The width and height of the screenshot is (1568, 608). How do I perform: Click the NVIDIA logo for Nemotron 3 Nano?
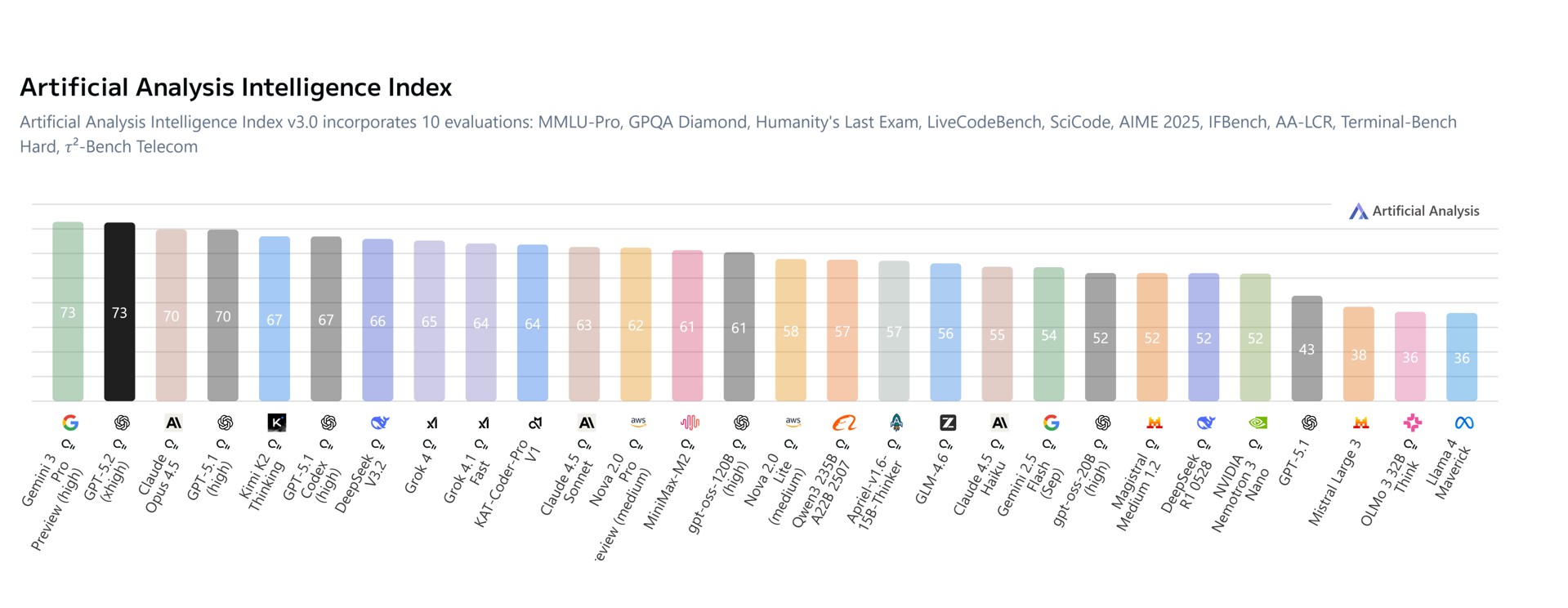coord(1258,422)
